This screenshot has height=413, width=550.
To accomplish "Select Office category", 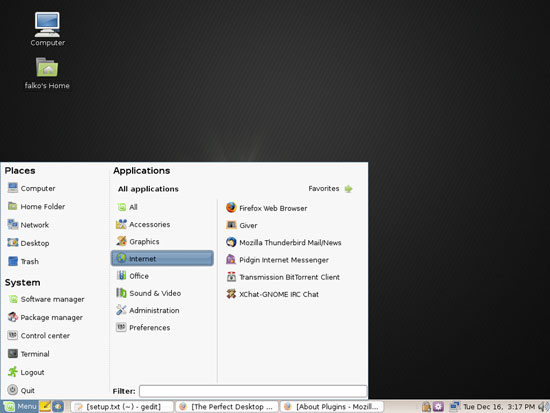I will click(x=162, y=275).
